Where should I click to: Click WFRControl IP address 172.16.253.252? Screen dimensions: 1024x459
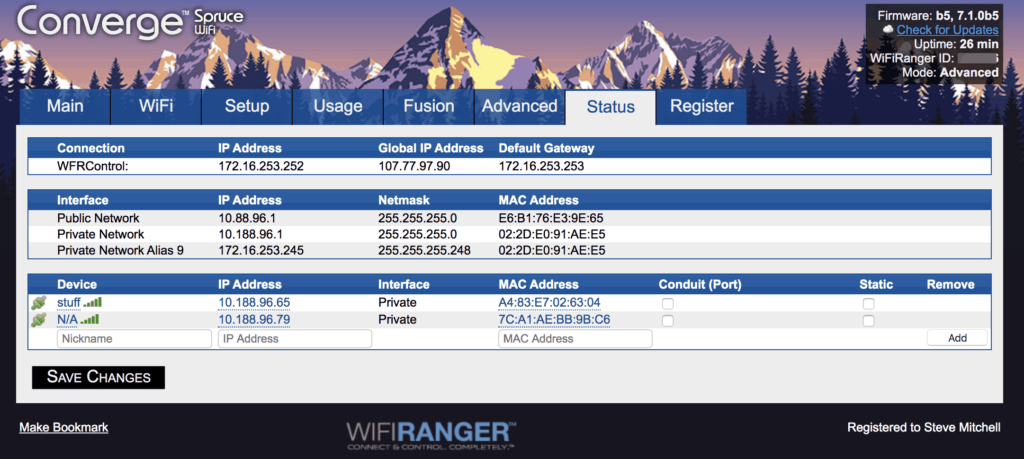261,166
